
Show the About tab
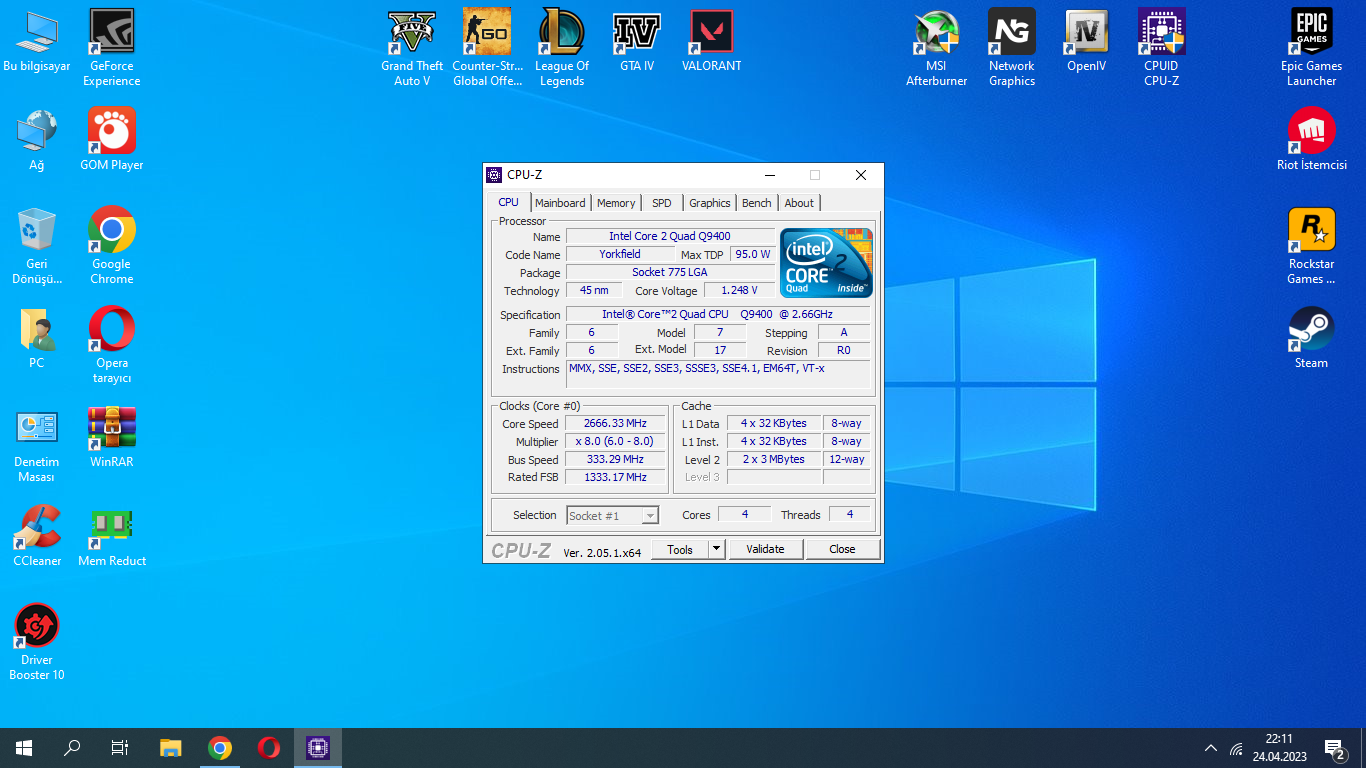[799, 203]
